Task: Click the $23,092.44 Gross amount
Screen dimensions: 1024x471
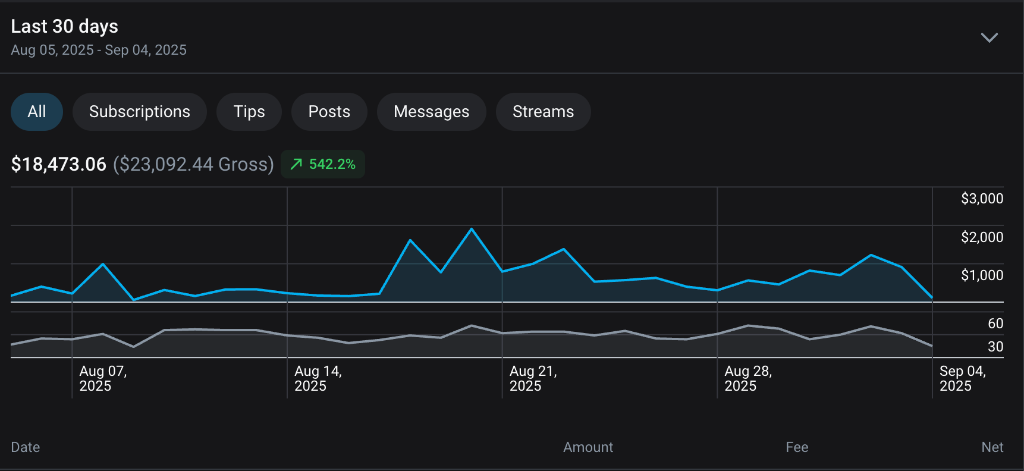Action: point(193,164)
